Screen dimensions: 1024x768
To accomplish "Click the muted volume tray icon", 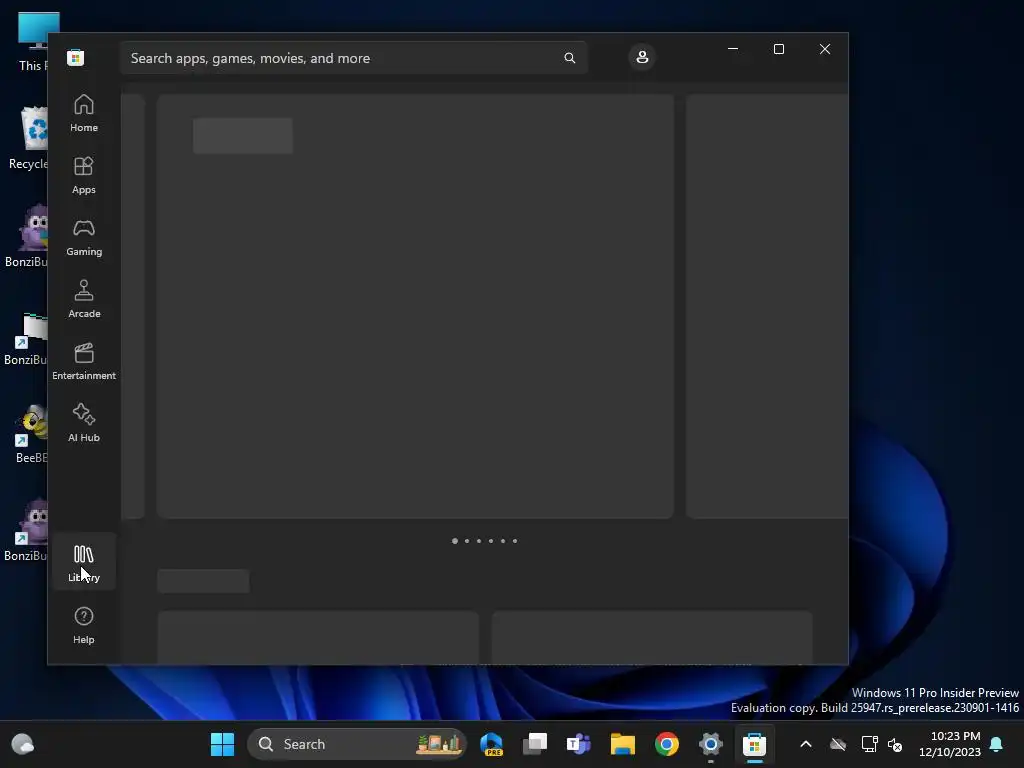I will pyautogui.click(x=895, y=744).
